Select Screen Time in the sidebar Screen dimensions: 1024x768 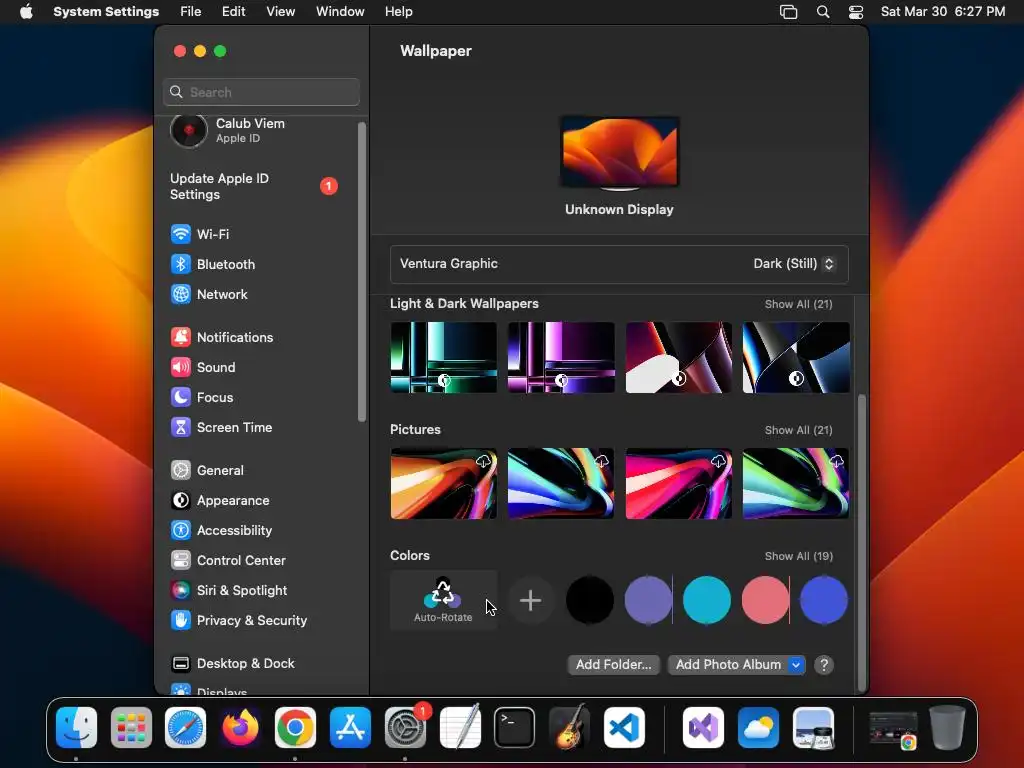(221, 427)
